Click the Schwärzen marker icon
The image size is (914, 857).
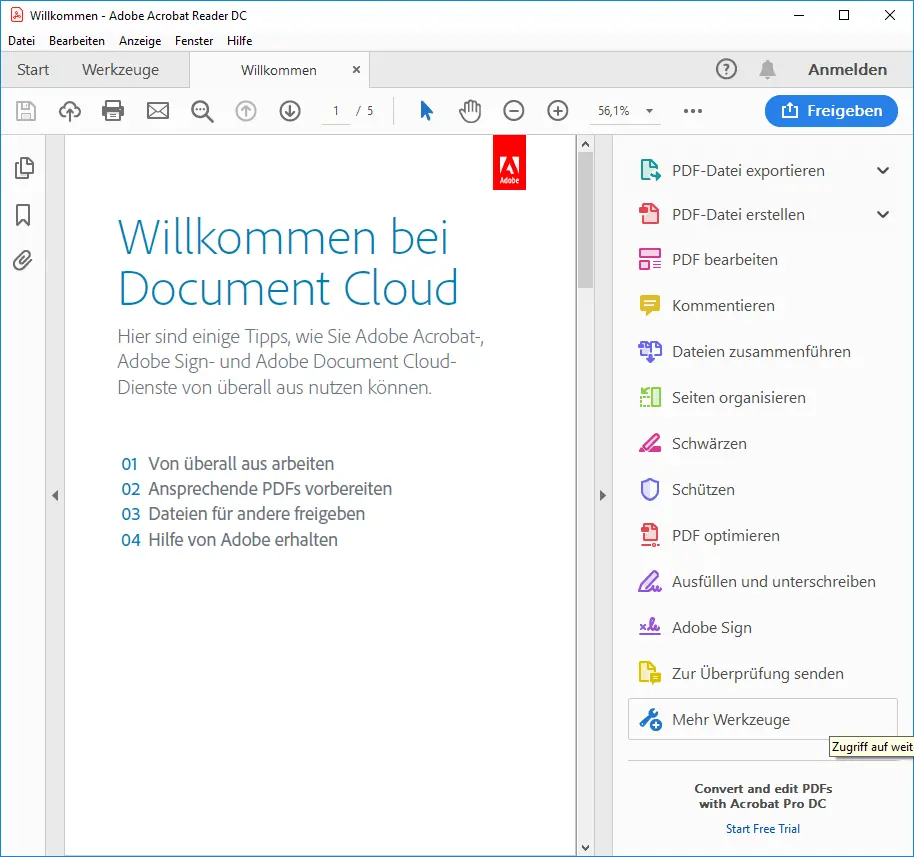[650, 443]
